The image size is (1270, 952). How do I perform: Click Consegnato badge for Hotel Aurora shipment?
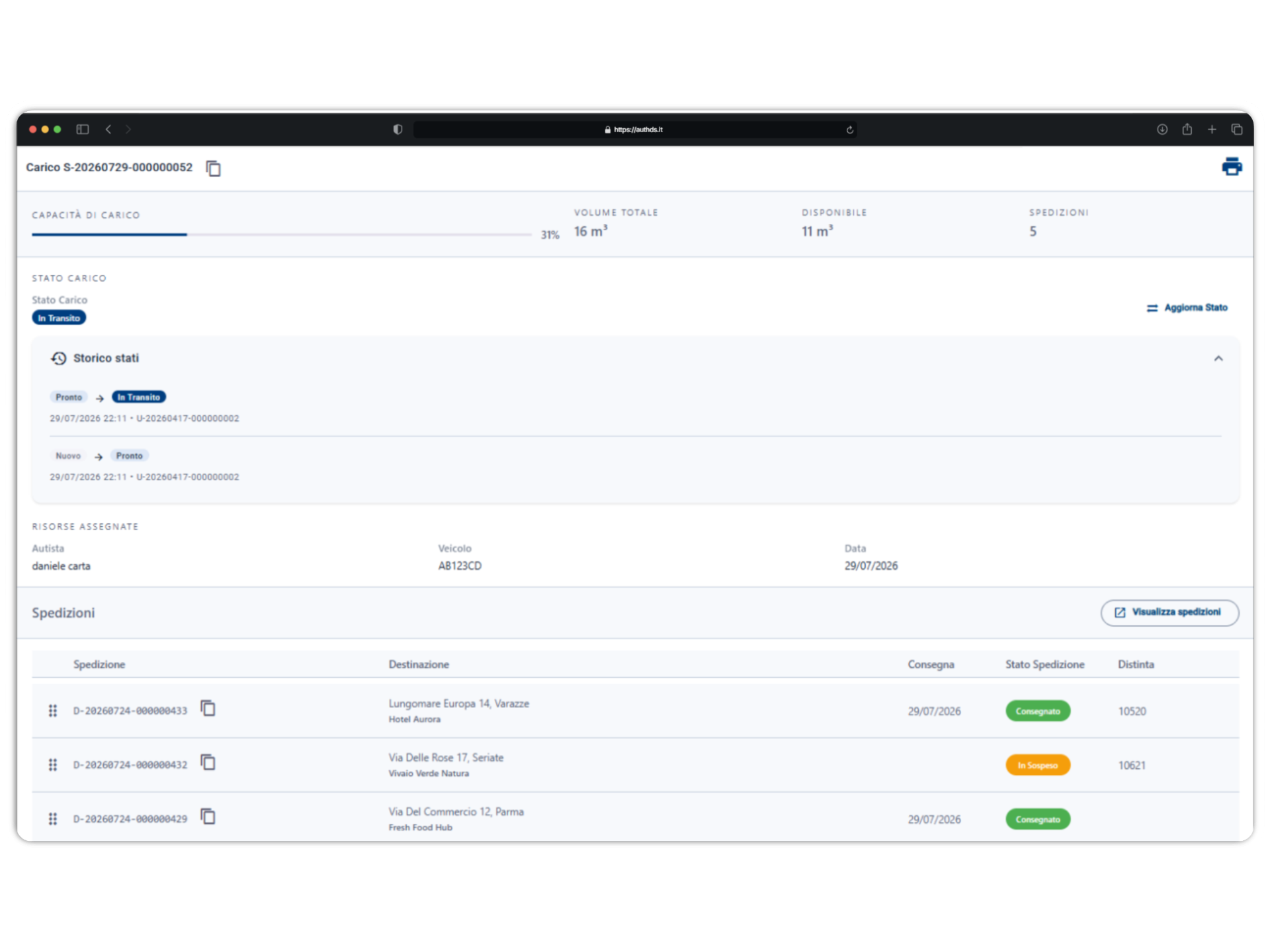click(x=1038, y=711)
